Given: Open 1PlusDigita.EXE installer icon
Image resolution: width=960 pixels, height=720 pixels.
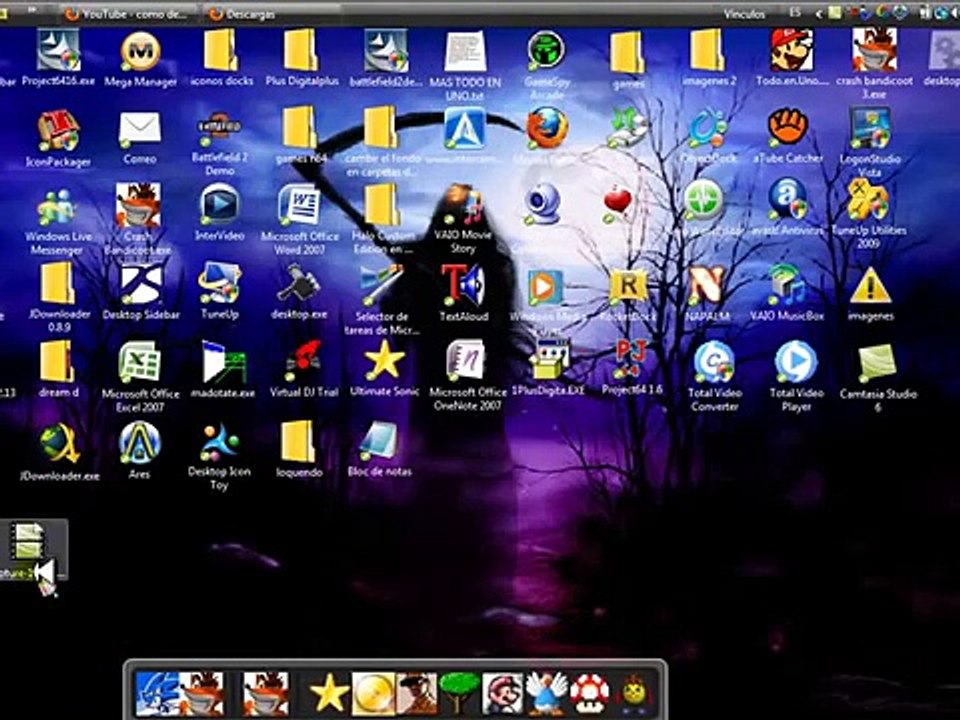Looking at the screenshot, I should 549,362.
